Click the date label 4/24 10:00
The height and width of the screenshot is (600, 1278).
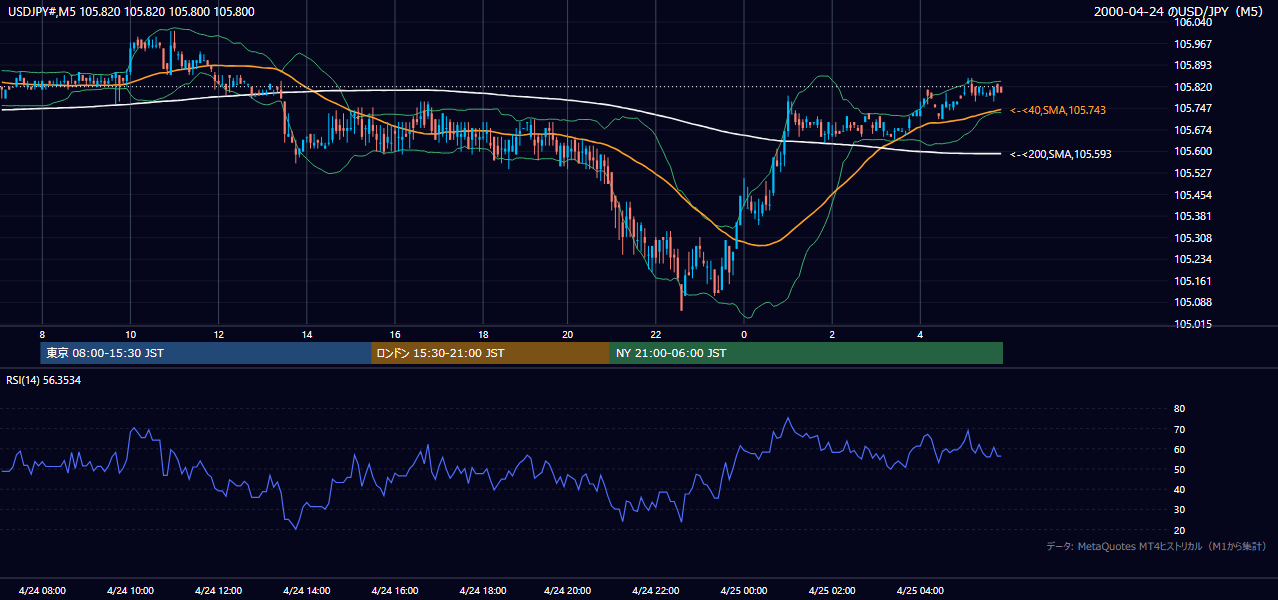pos(130,590)
